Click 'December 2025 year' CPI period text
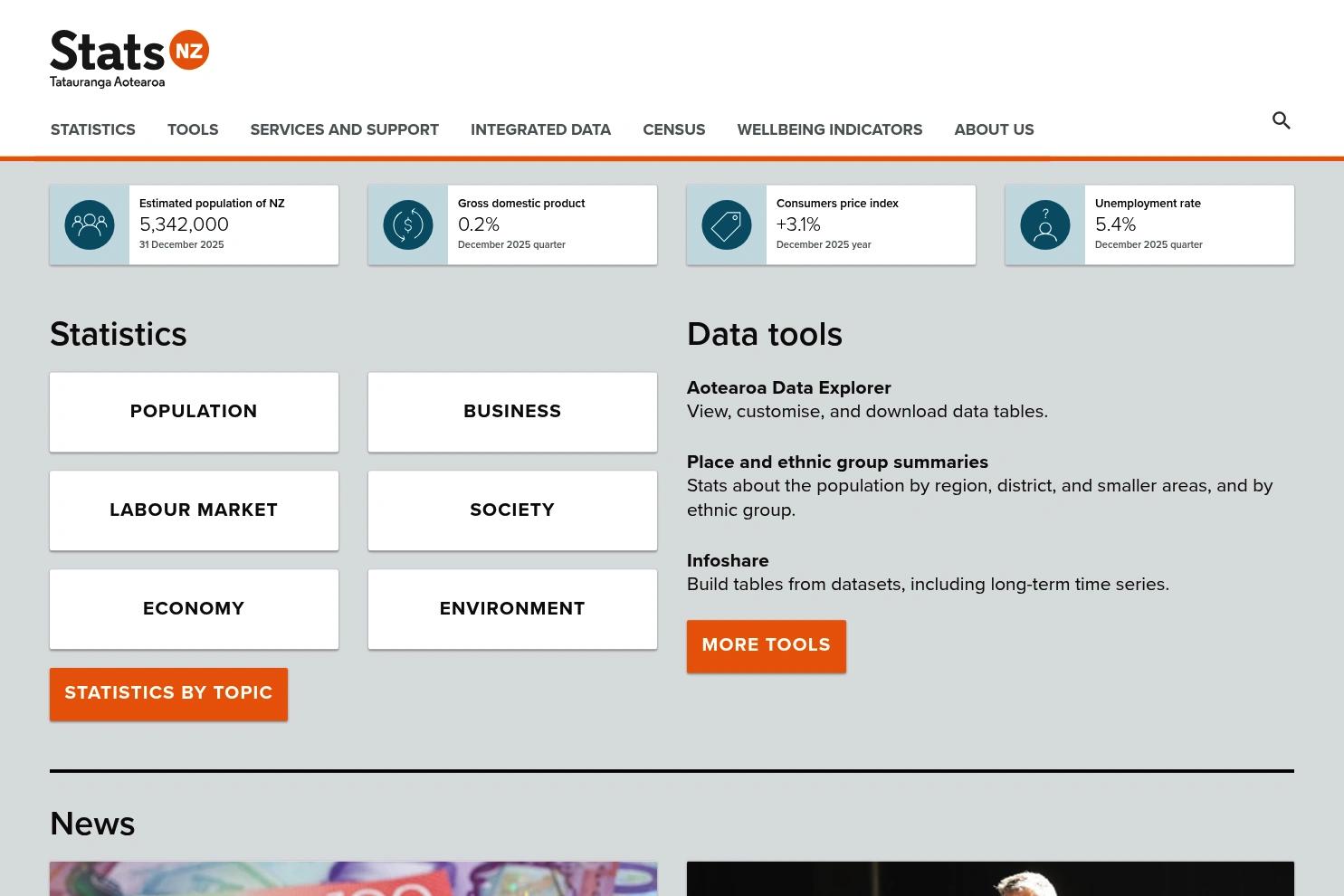Image resolution: width=1344 pixels, height=896 pixels. click(824, 244)
